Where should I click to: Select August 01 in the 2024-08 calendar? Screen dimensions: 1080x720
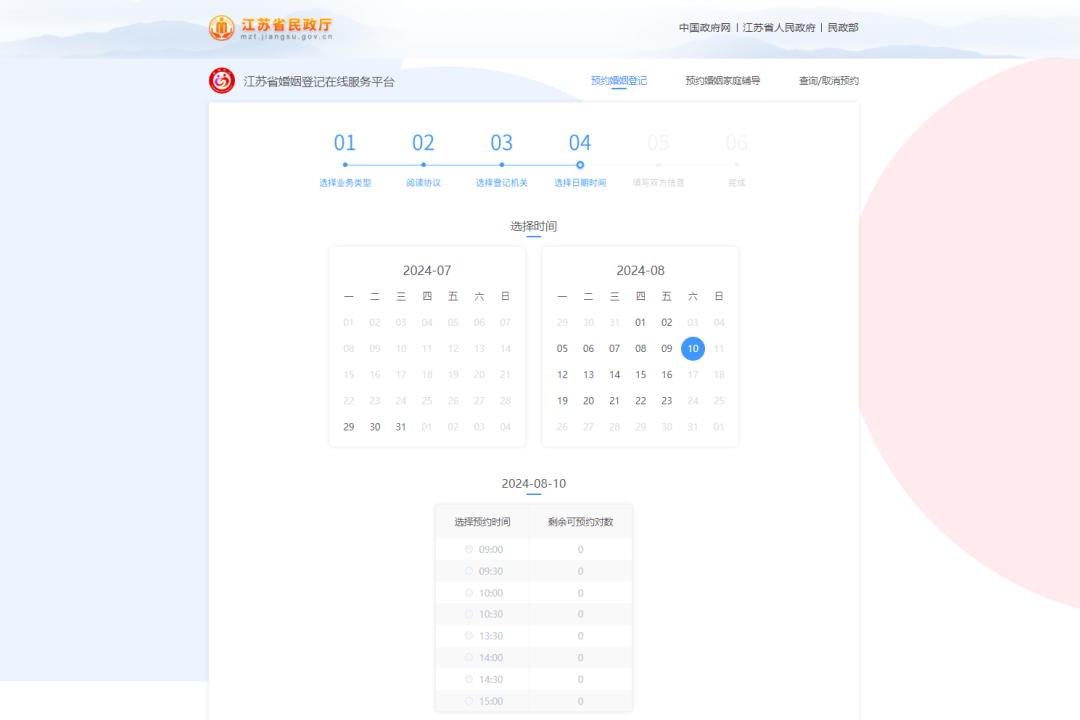pyautogui.click(x=641, y=323)
